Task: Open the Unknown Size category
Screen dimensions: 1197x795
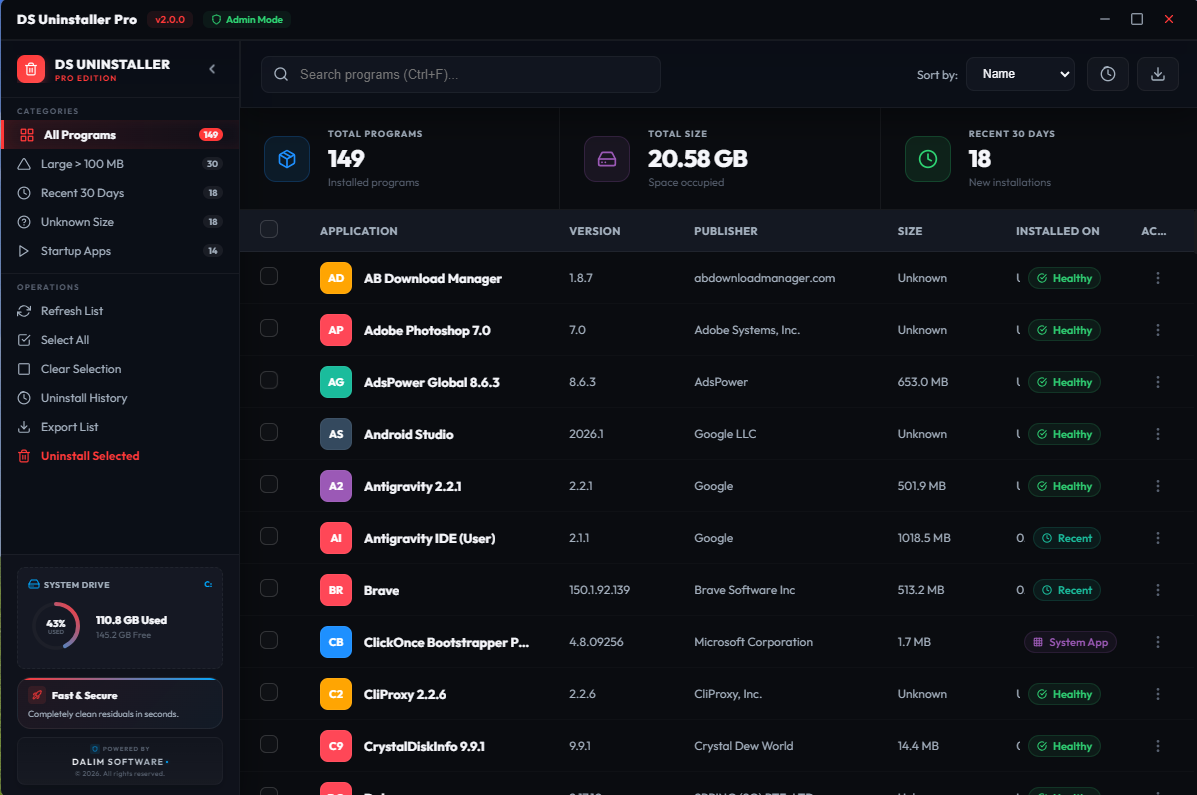Action: (x=120, y=221)
